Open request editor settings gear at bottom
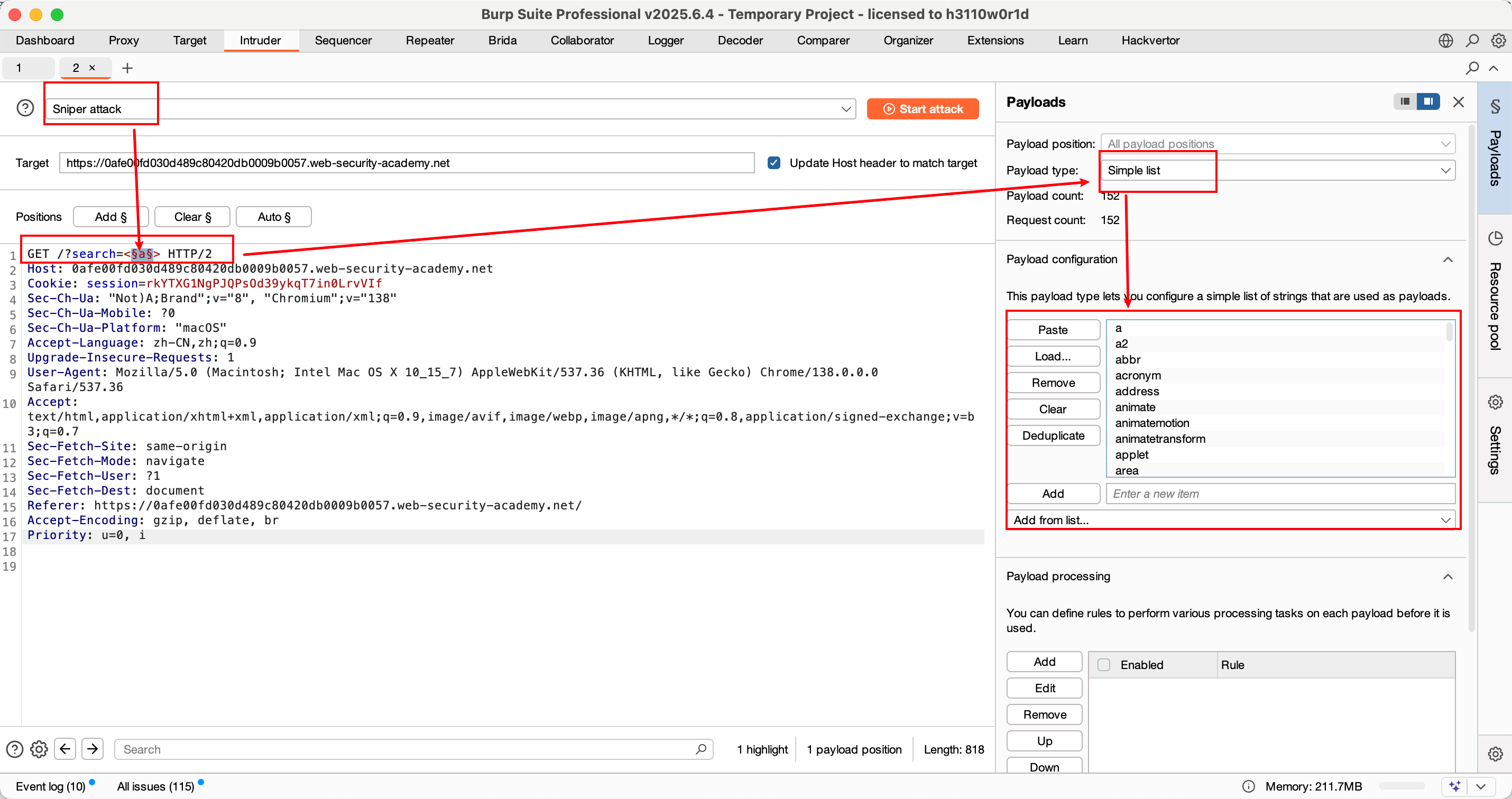 click(x=39, y=749)
